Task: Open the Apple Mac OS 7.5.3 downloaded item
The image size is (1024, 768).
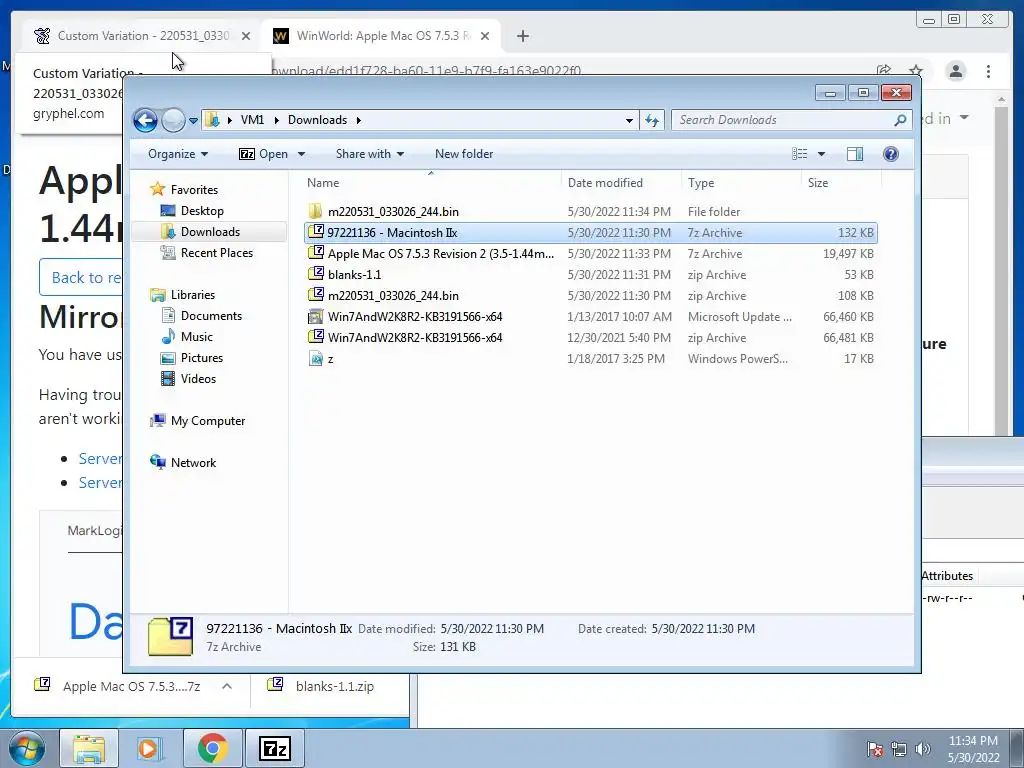Action: point(120,686)
